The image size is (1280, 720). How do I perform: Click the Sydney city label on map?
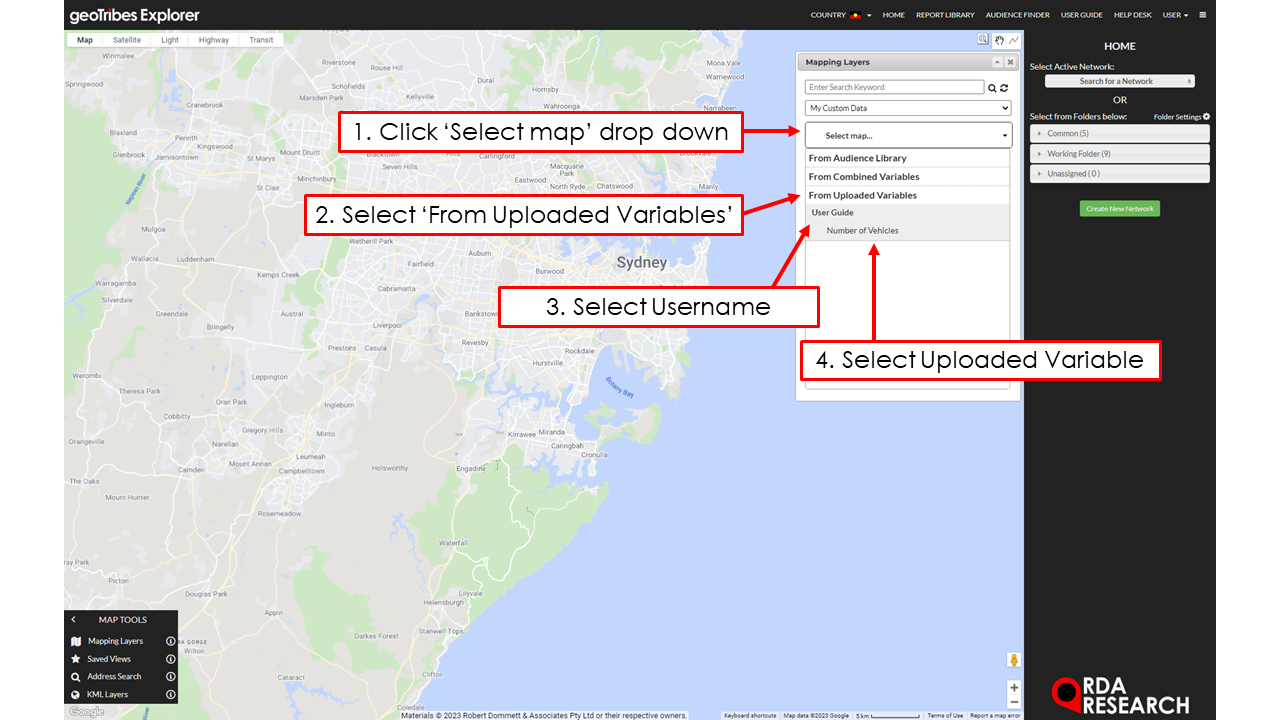641,263
